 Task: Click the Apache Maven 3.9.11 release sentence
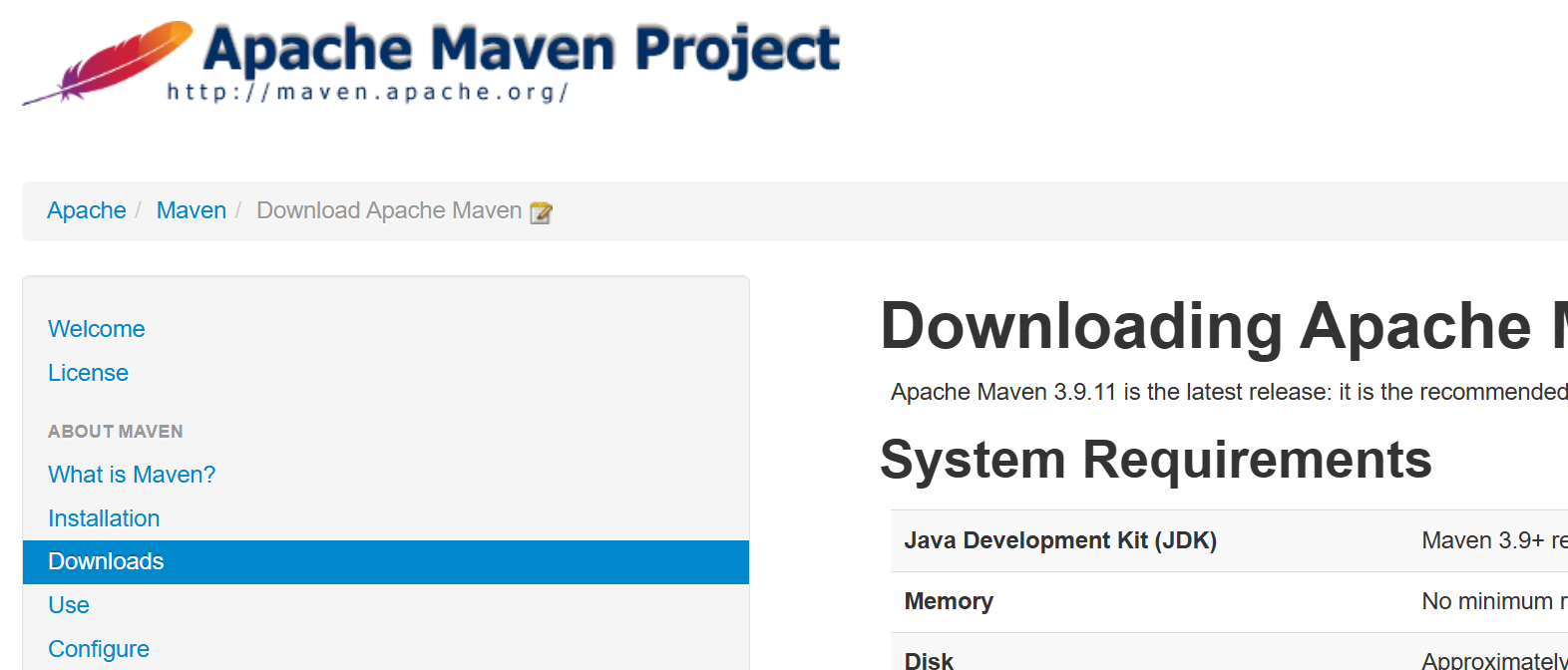[1229, 392]
